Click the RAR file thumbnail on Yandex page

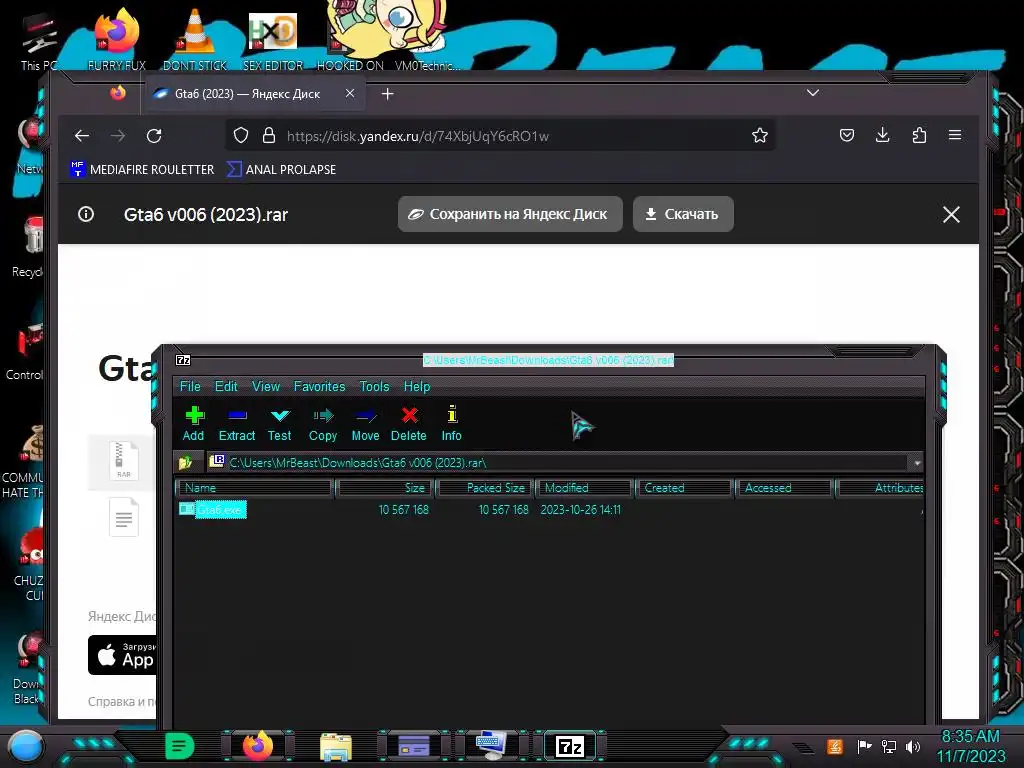click(123, 461)
